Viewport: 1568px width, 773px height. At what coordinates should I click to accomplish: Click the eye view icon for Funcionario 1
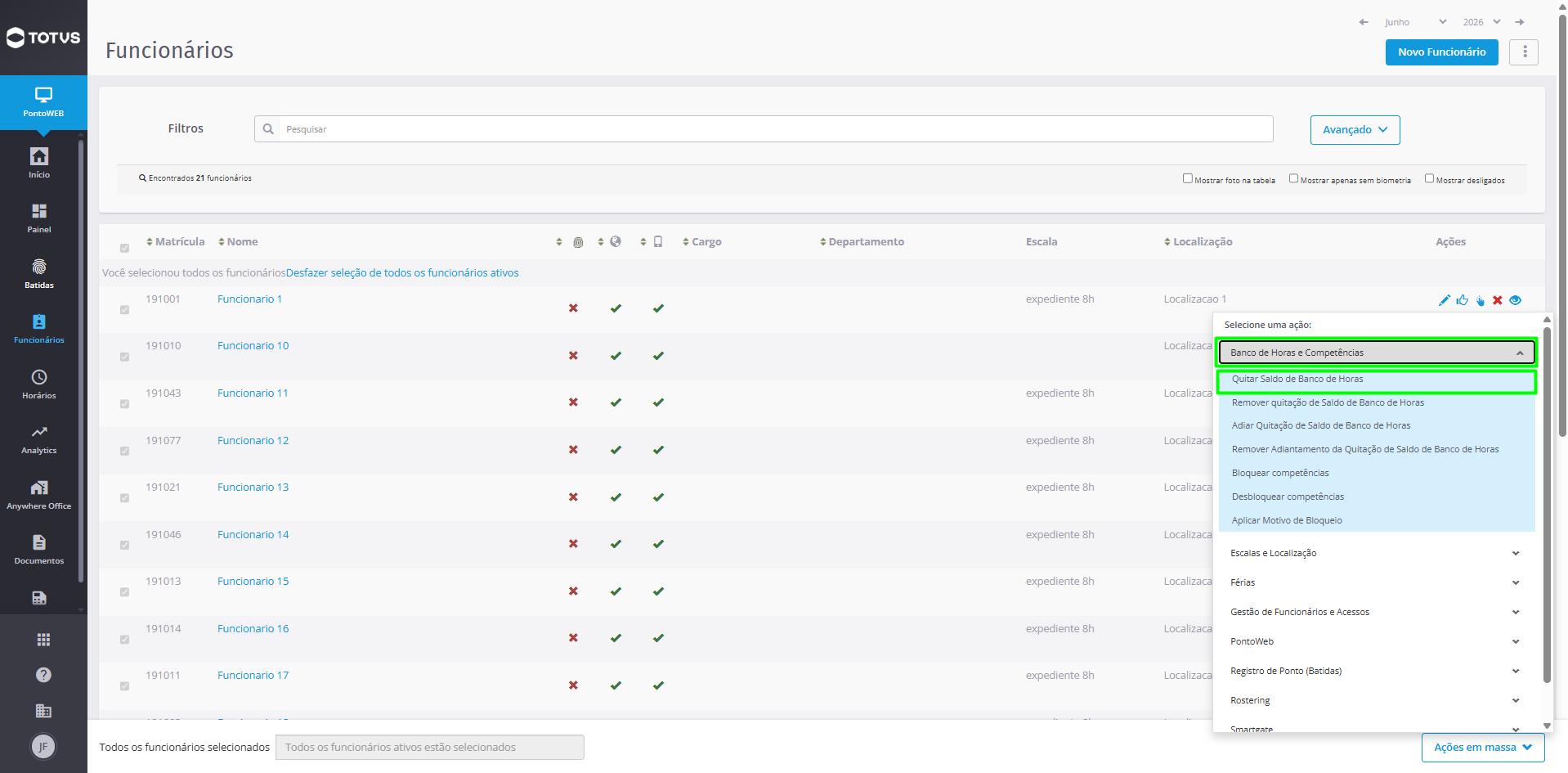coord(1516,300)
